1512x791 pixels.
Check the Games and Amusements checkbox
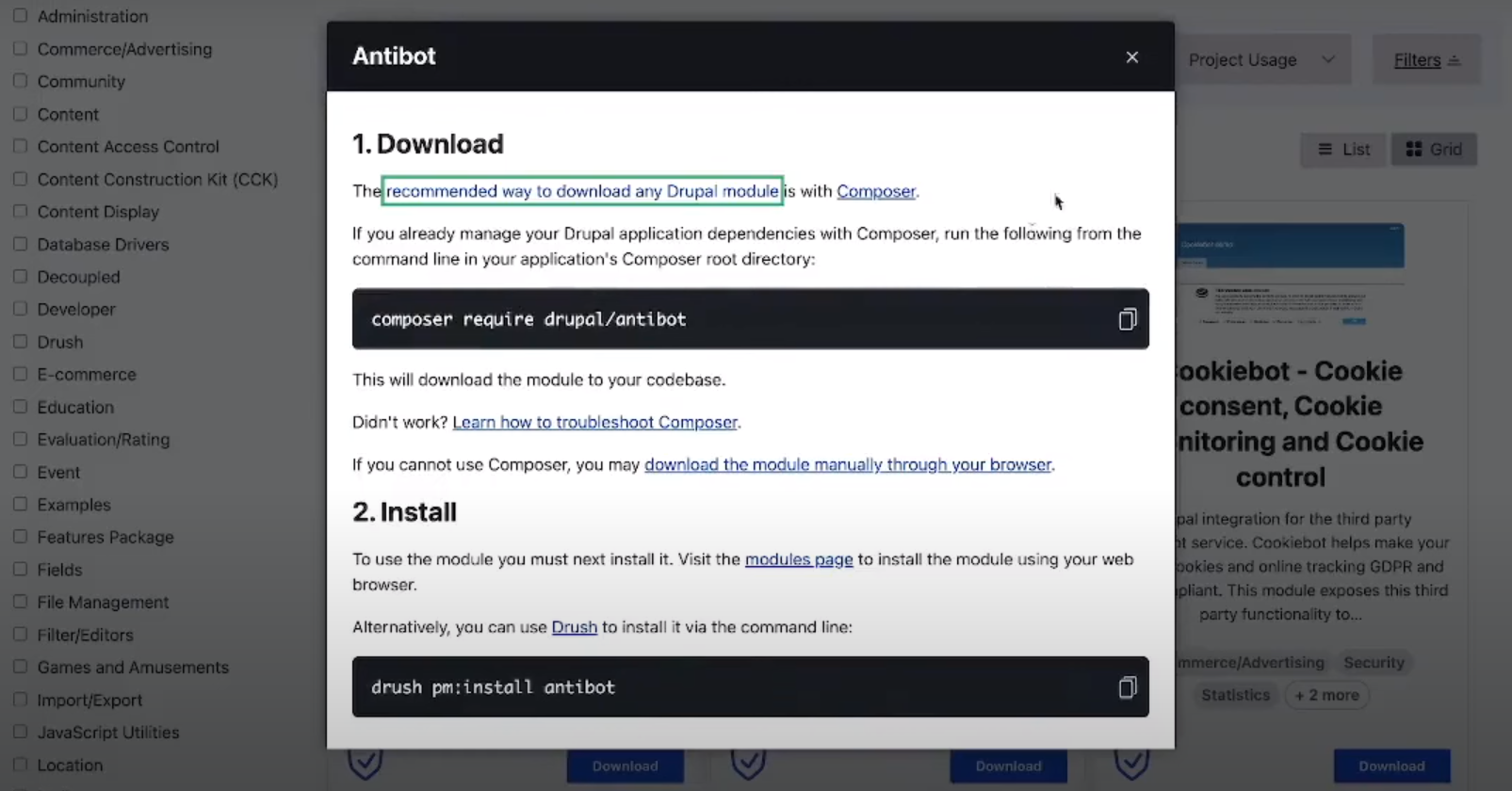click(20, 667)
